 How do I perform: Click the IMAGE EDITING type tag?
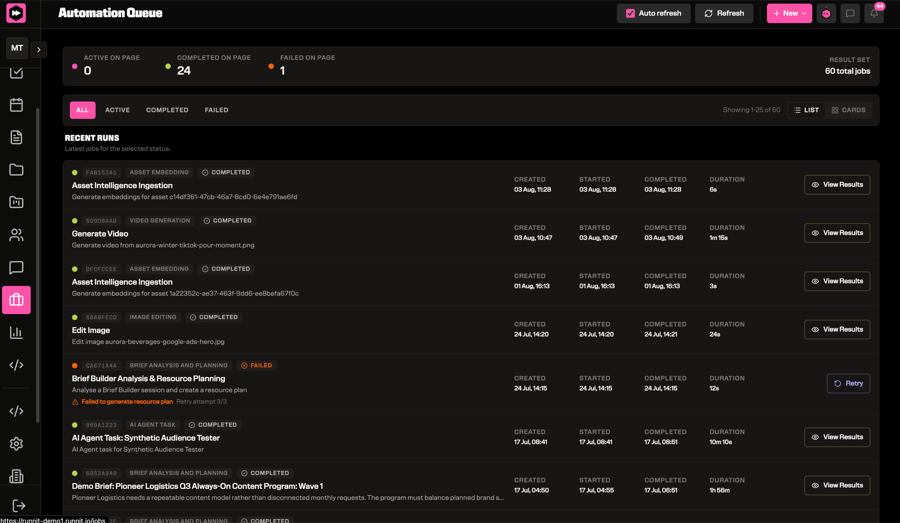click(153, 317)
